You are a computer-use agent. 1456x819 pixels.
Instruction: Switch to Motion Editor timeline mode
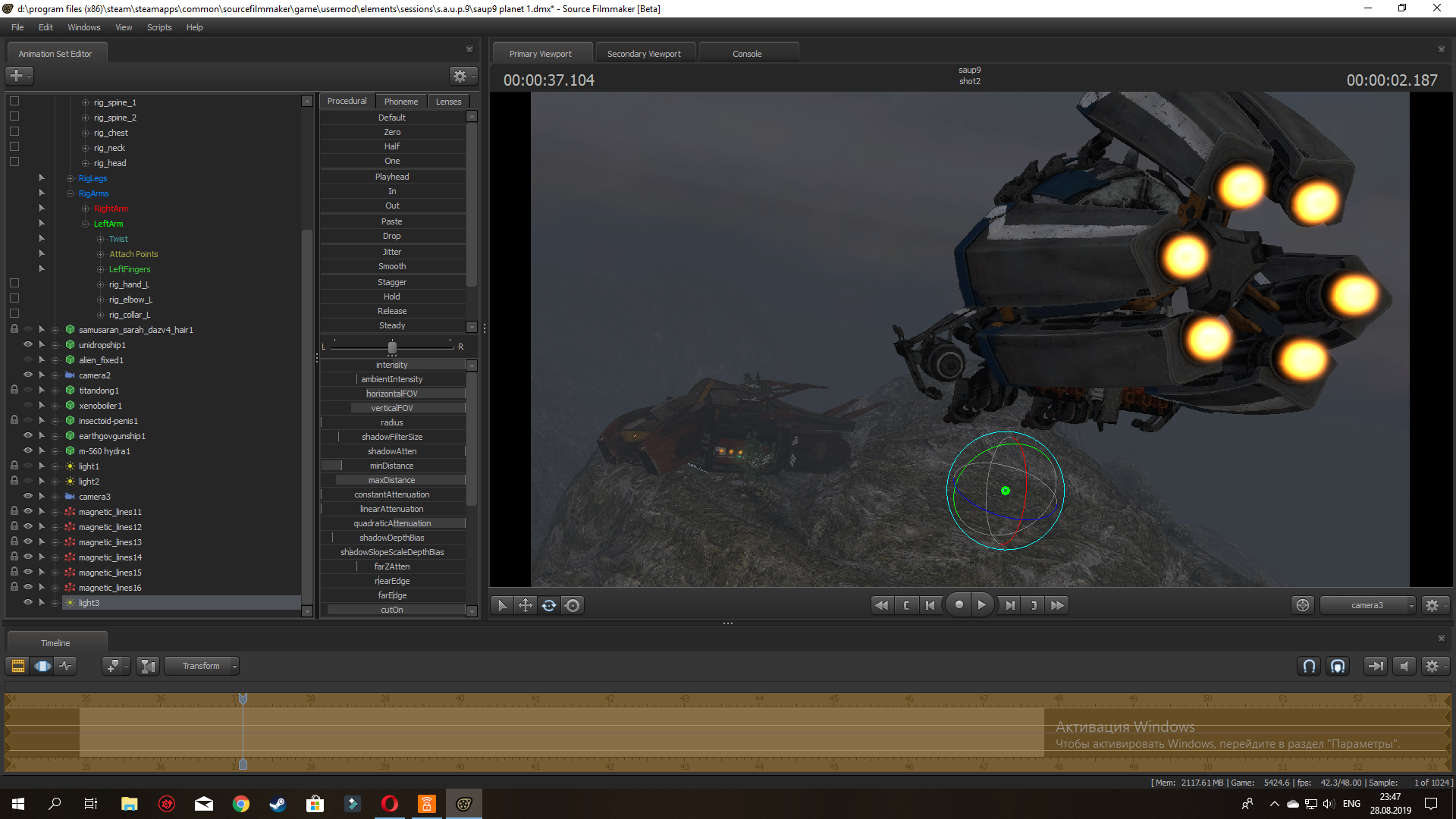(42, 666)
